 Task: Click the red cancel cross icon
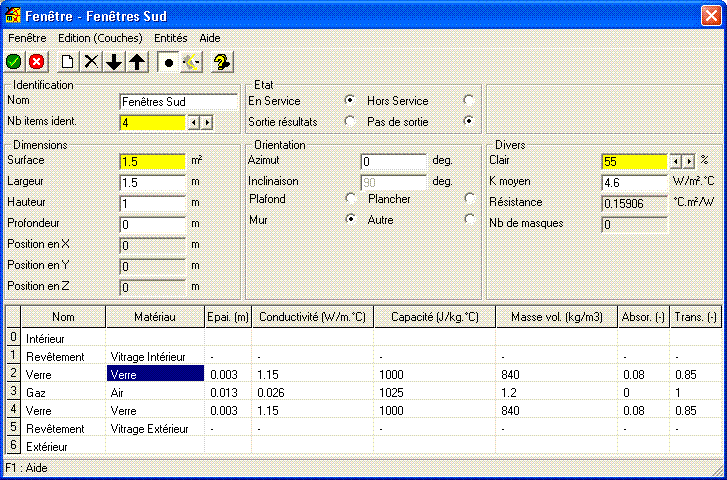[x=36, y=62]
